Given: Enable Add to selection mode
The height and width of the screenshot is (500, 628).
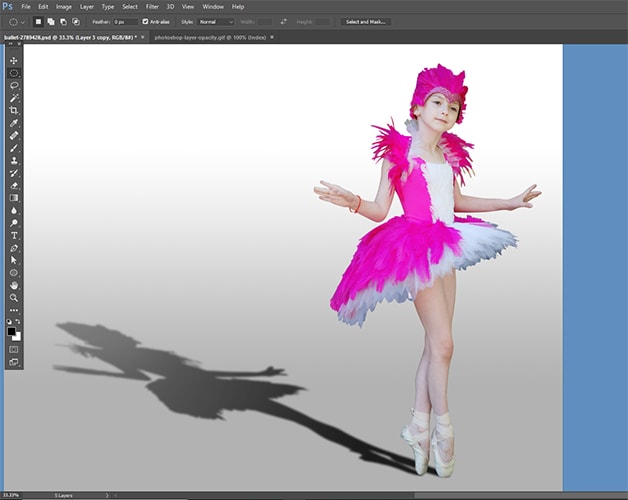Looking at the screenshot, I should 51,21.
